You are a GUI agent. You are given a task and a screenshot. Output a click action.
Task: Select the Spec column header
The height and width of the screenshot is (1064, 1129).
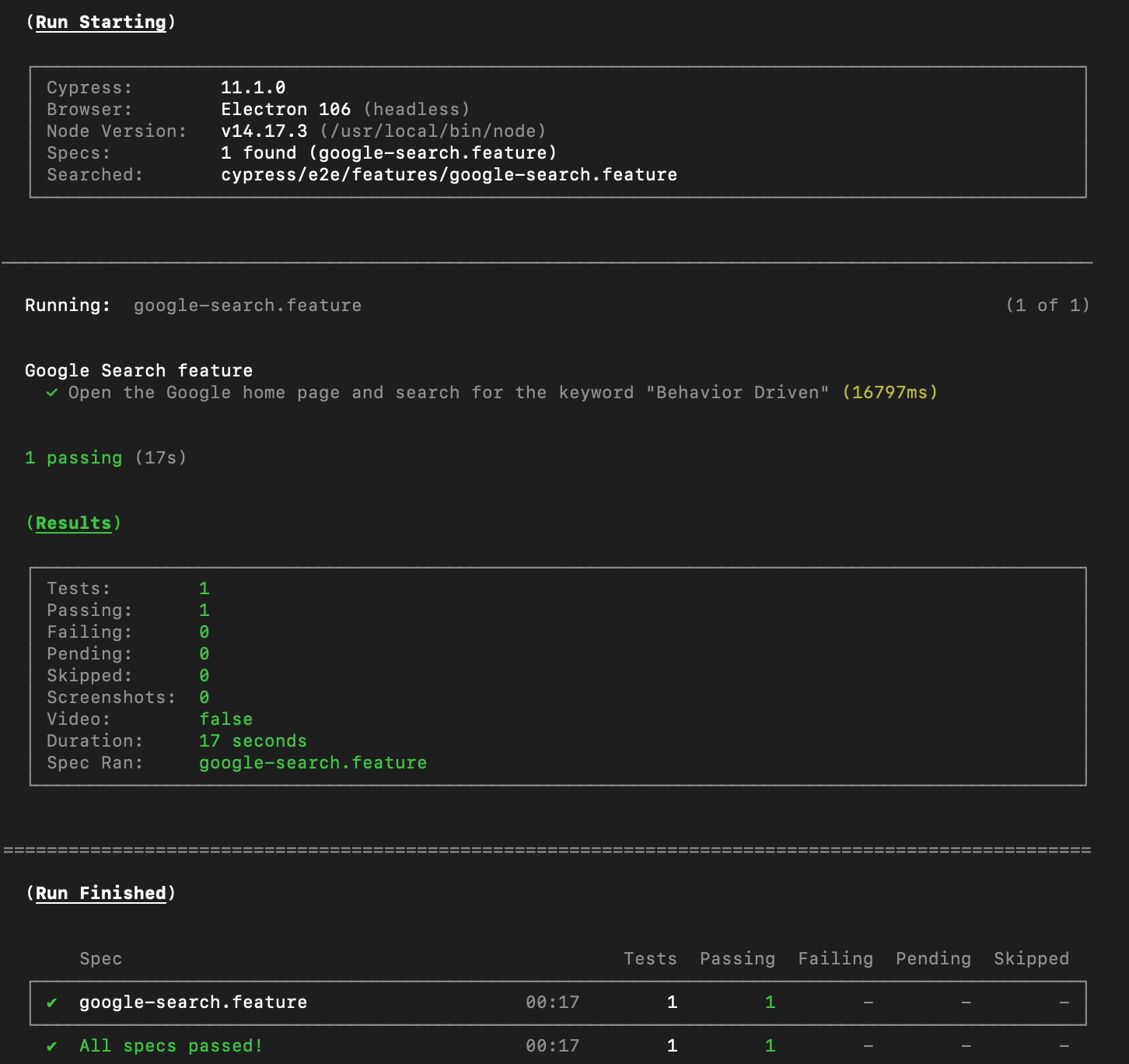point(100,958)
